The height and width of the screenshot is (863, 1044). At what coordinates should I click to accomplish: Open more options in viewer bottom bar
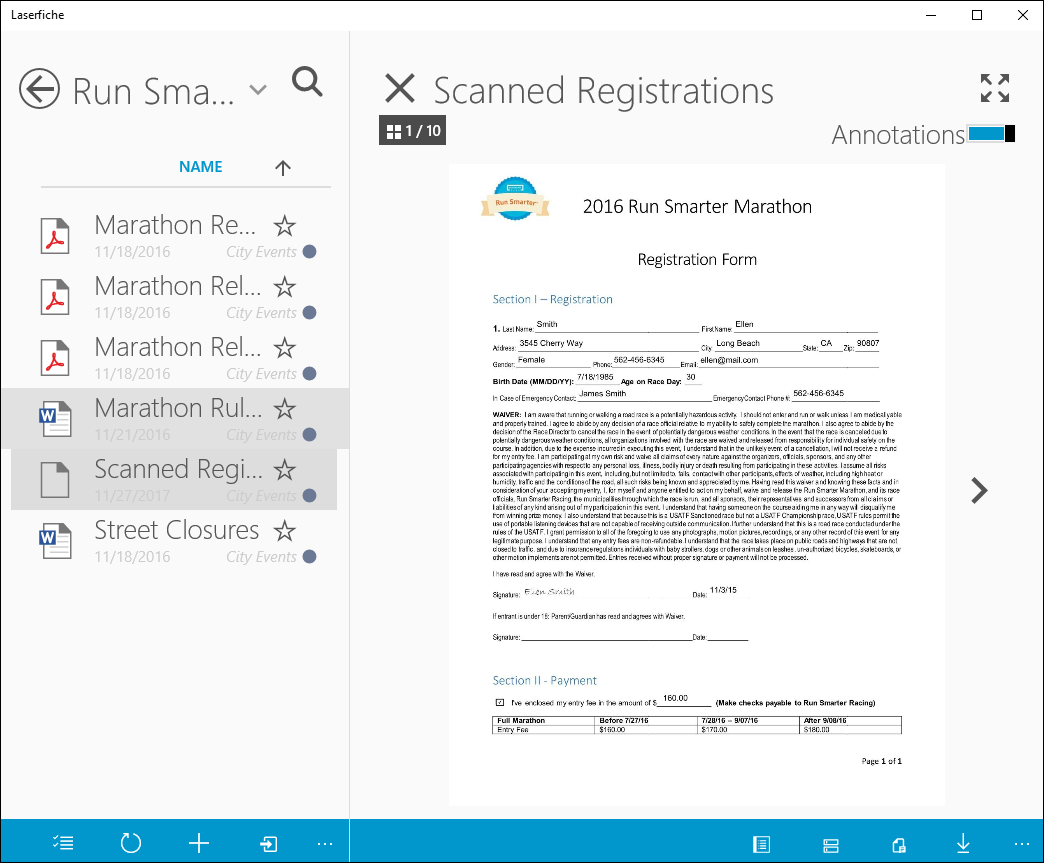pos(1022,844)
